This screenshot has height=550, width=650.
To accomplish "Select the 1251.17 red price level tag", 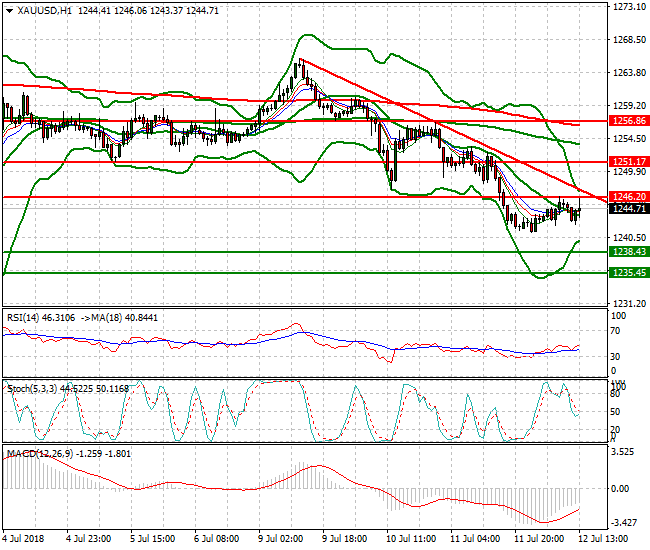I will 628,161.
